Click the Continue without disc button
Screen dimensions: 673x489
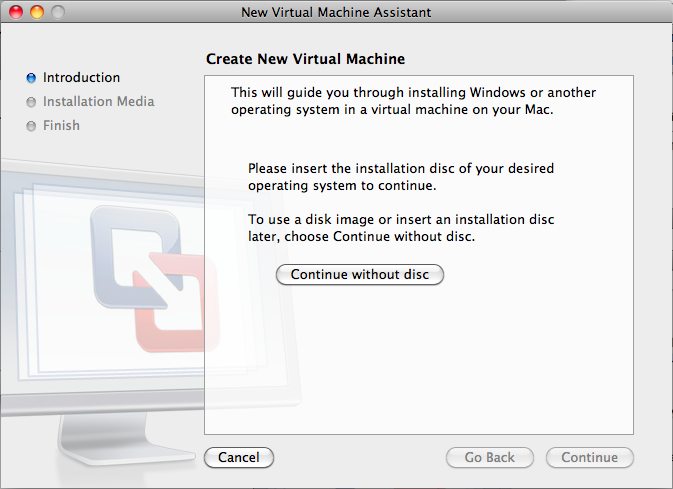360,274
